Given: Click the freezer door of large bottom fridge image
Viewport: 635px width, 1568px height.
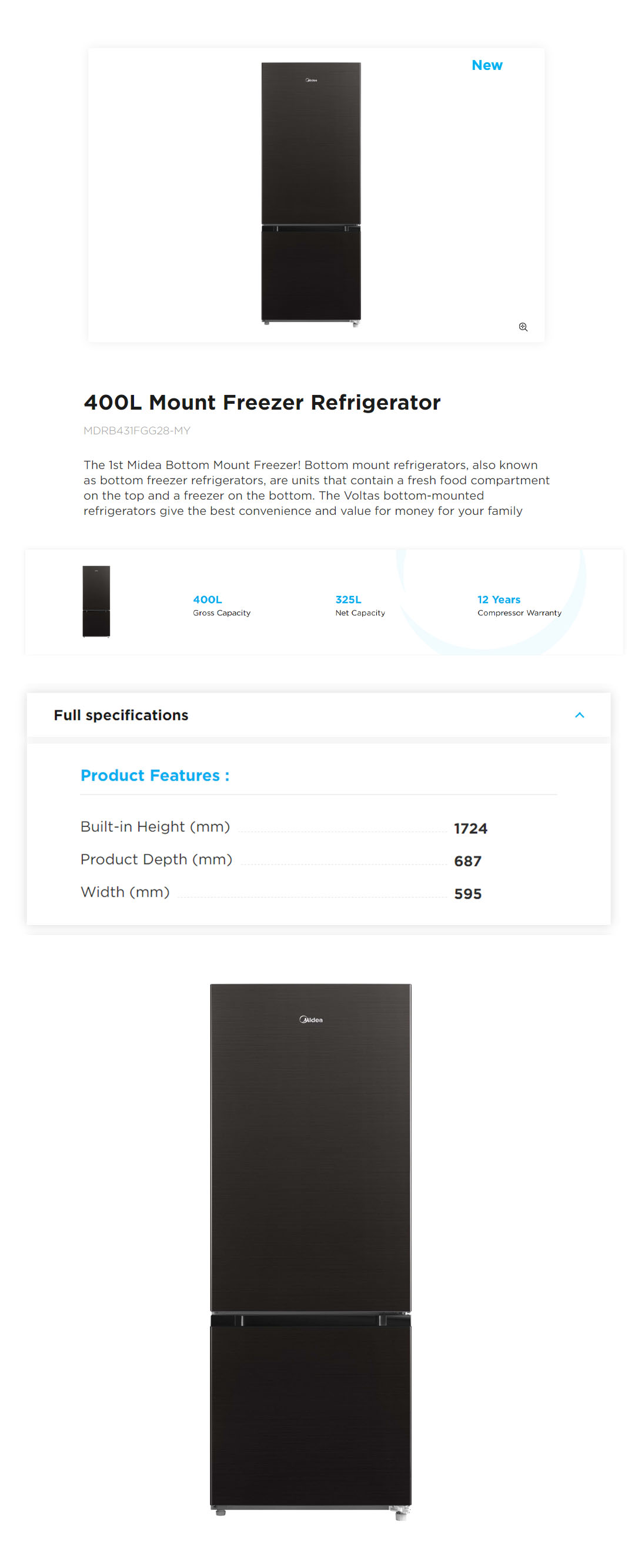Looking at the screenshot, I should tap(310, 1412).
